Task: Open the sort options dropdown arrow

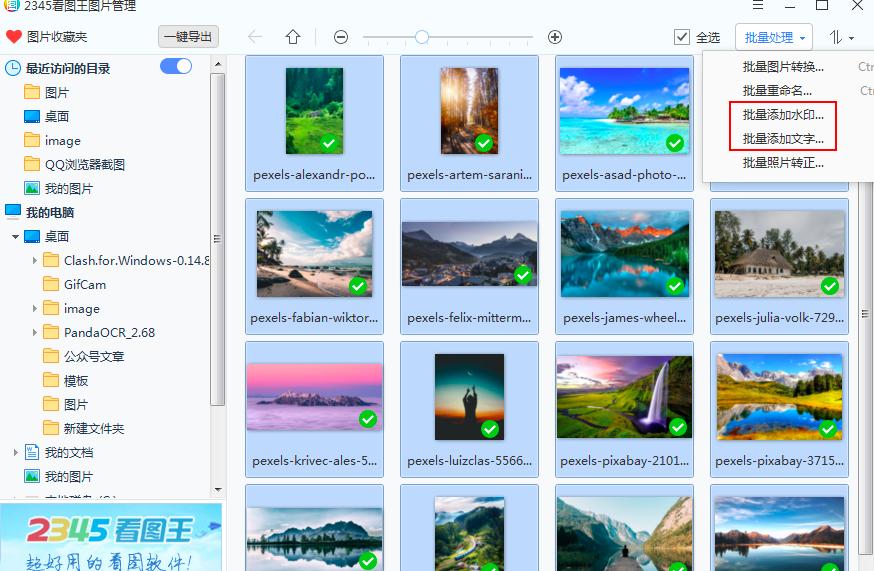Action: tap(852, 38)
